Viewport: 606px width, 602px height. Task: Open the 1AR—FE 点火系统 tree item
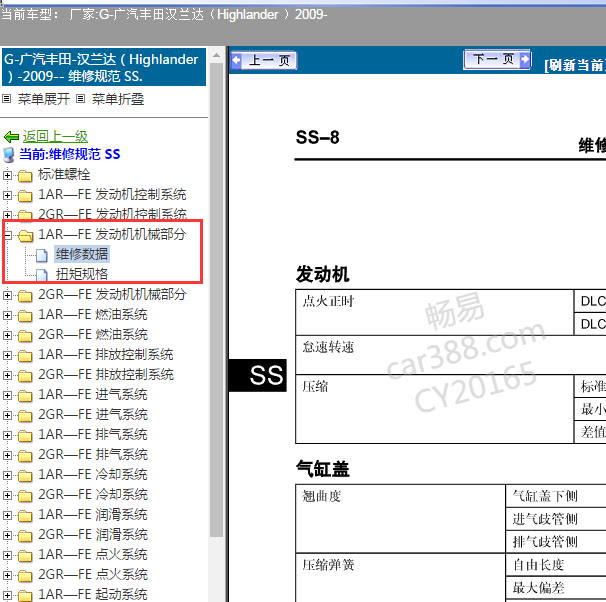point(93,555)
